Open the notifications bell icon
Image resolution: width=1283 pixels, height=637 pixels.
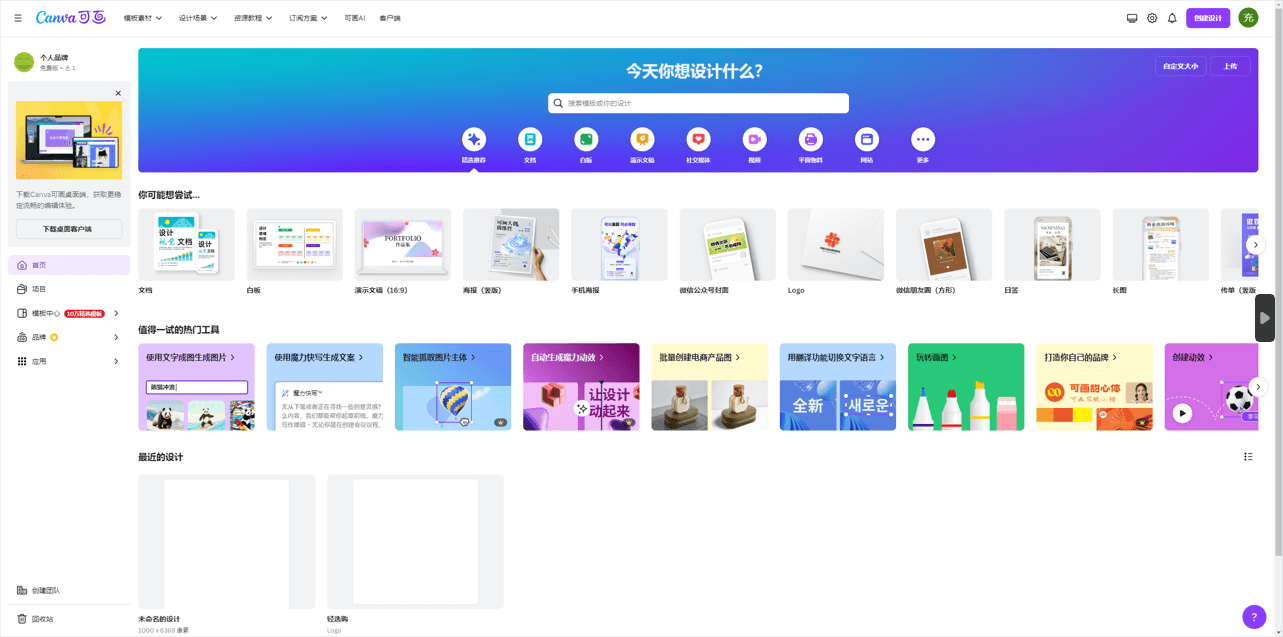click(x=1172, y=18)
